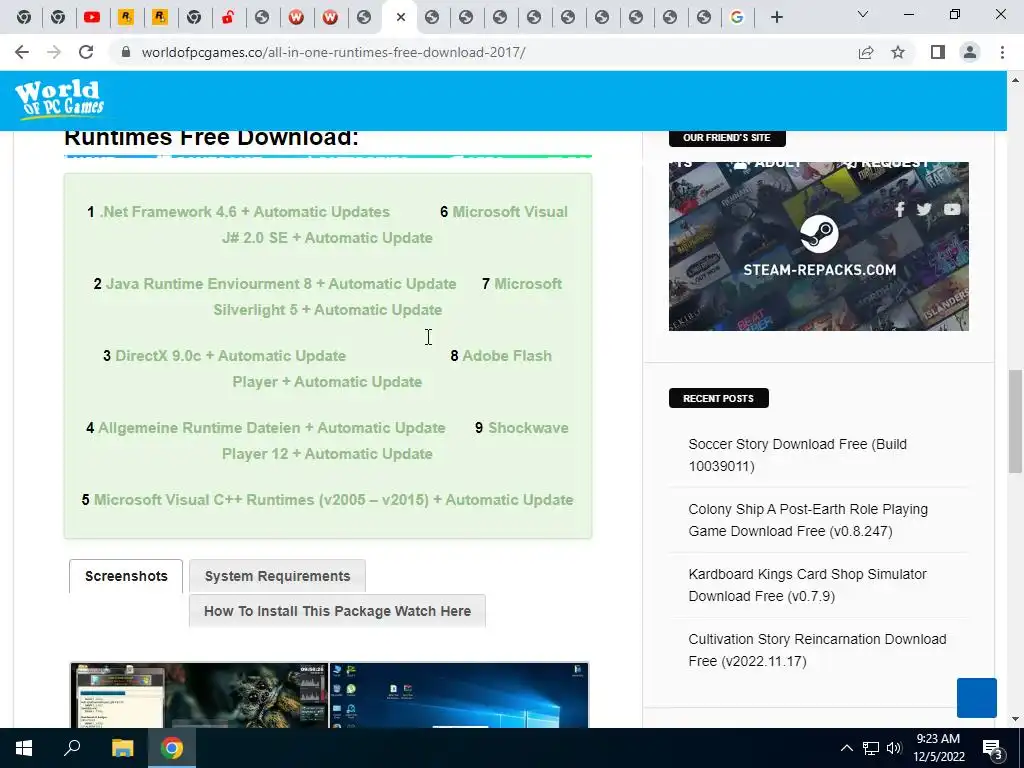Viewport: 1024px width, 768px height.
Task: Open a new browser tab
Action: coord(776,18)
